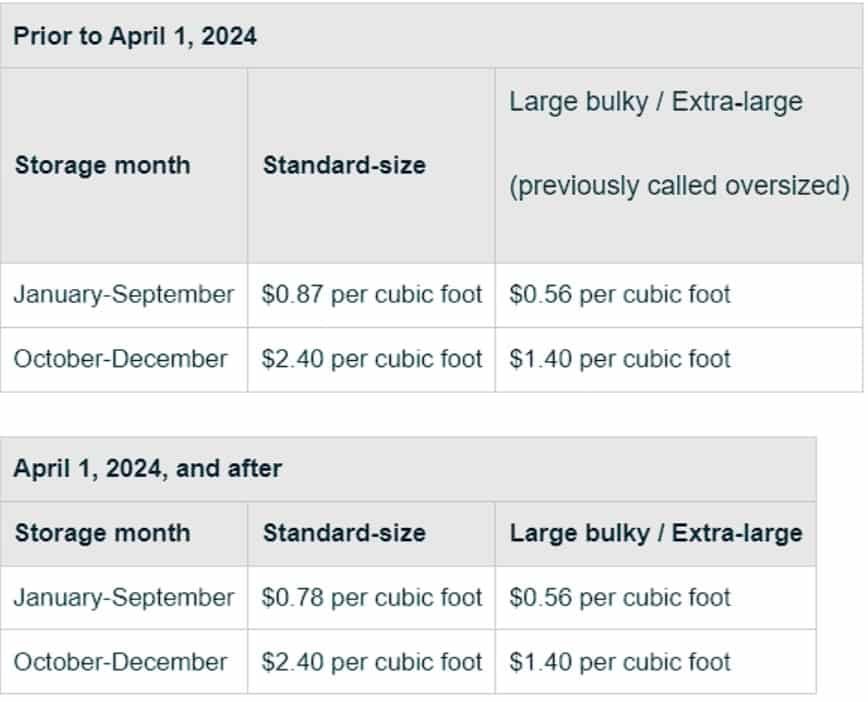Click first table's '$1.40 per cubic foot' cell
This screenshot has width=868, height=702.
point(620,359)
